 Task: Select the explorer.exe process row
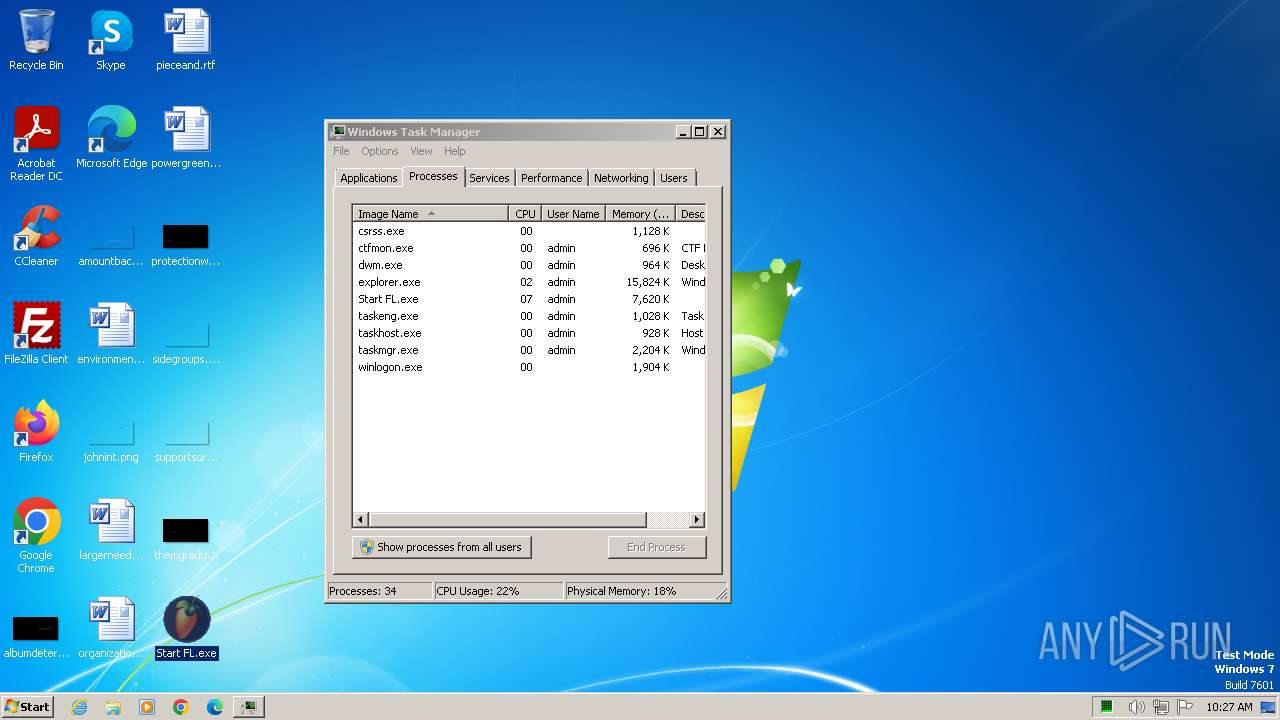point(529,282)
